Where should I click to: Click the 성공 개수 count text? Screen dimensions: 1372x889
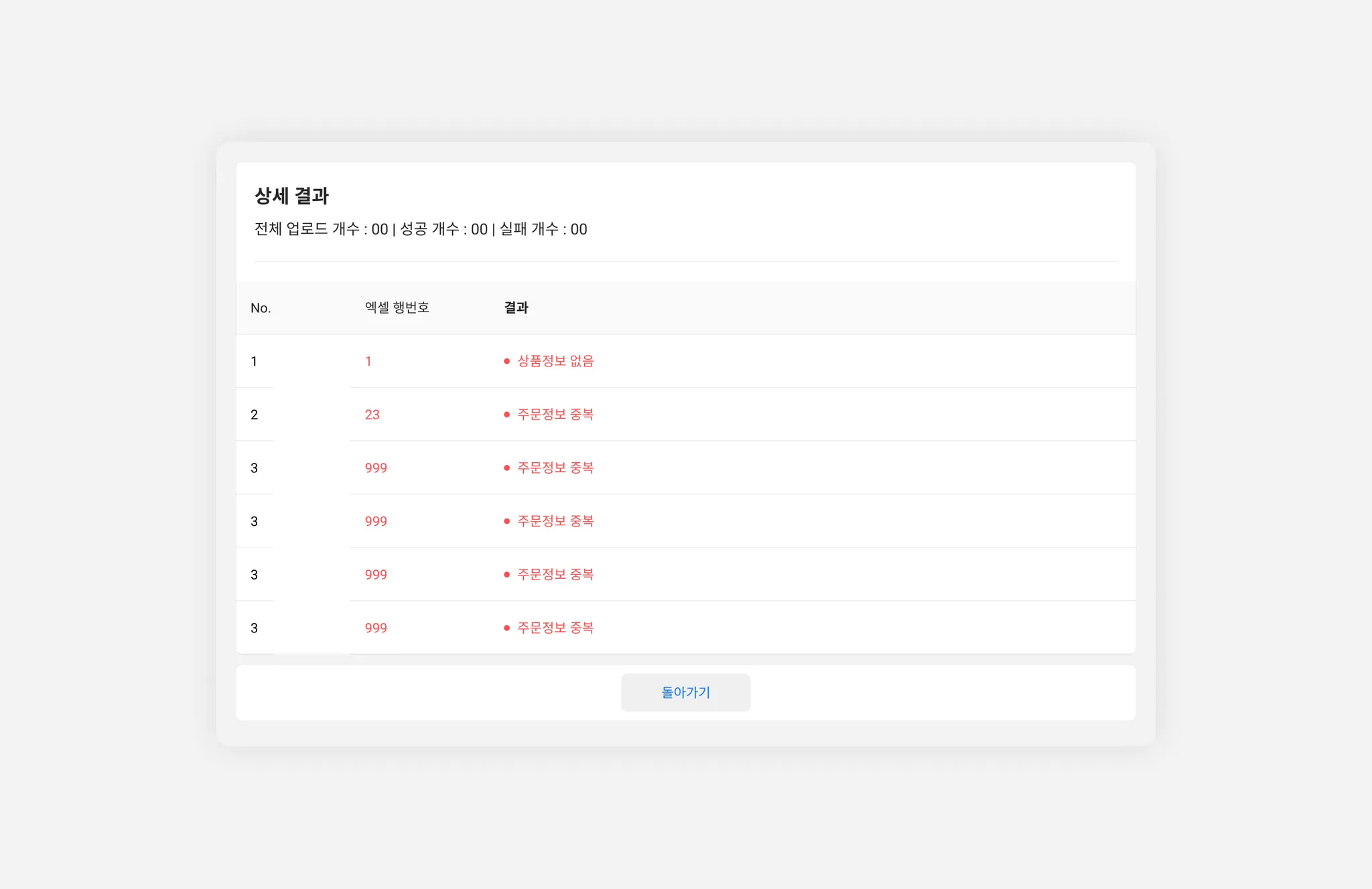pos(443,229)
